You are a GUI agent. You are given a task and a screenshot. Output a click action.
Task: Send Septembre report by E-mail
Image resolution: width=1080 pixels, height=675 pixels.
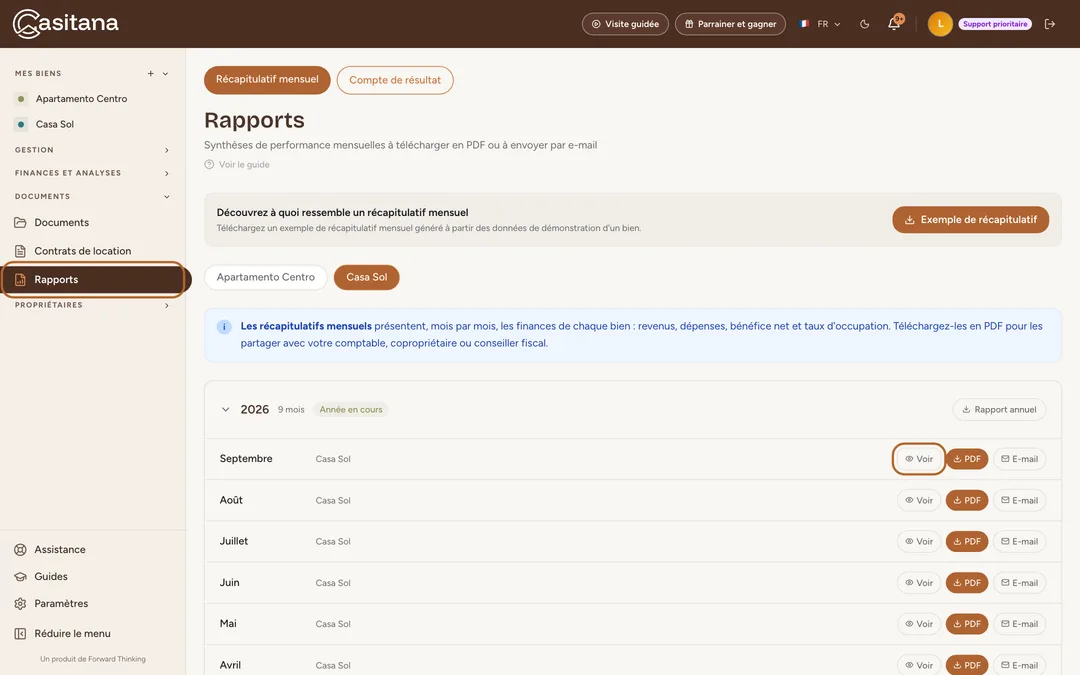coord(1019,459)
